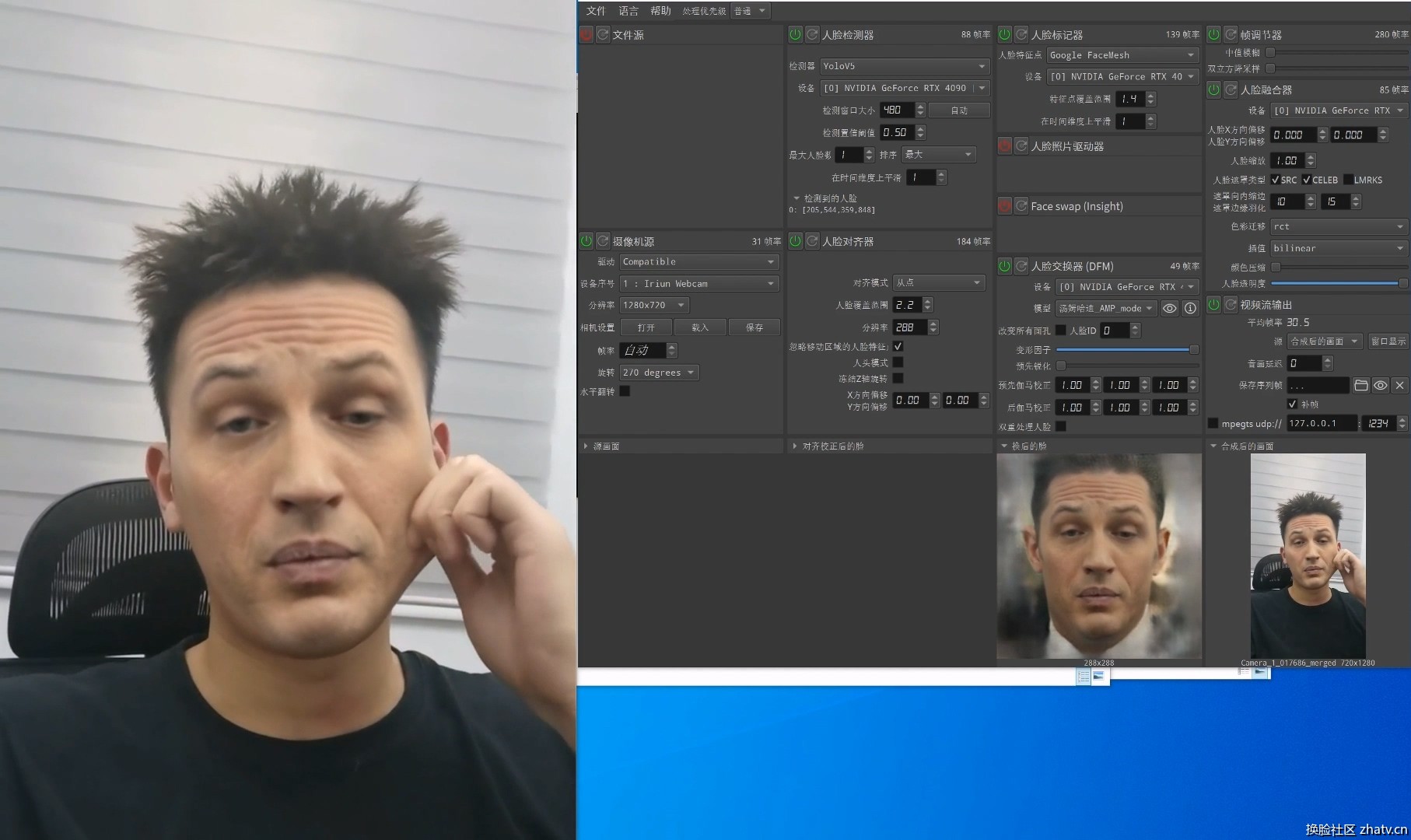Open the 检测器 YoloV5 dropdown
Screen dimensions: 1411x840
[904, 66]
